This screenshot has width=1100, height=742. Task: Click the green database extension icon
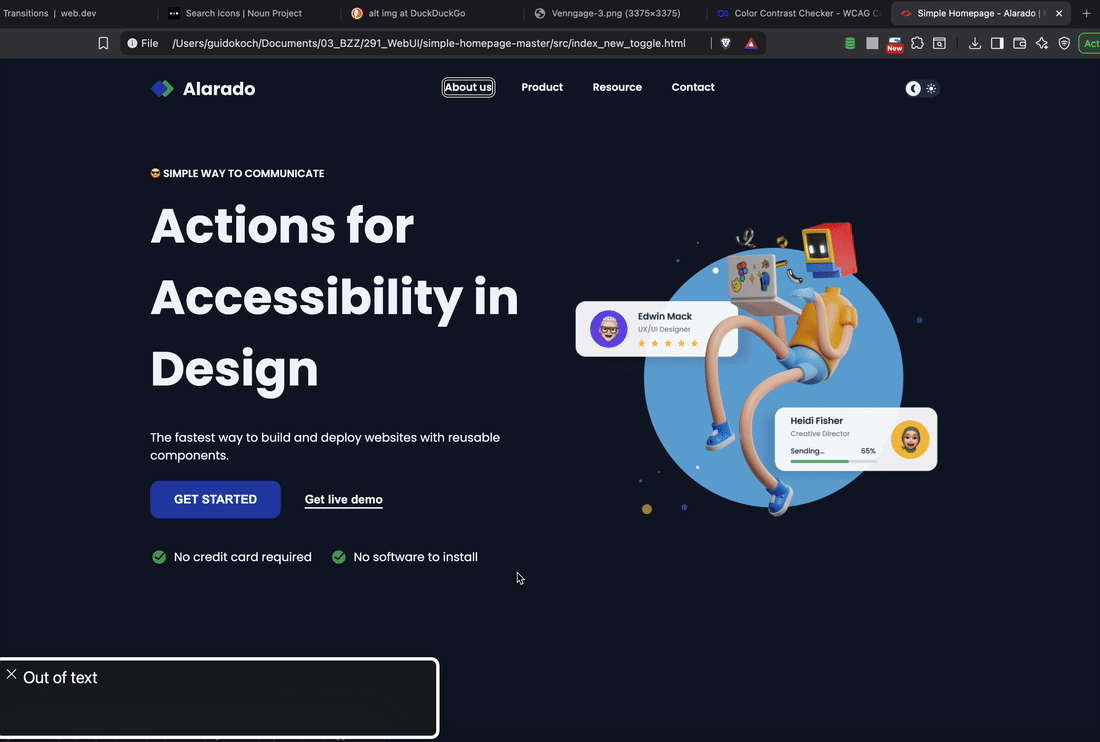tap(850, 44)
